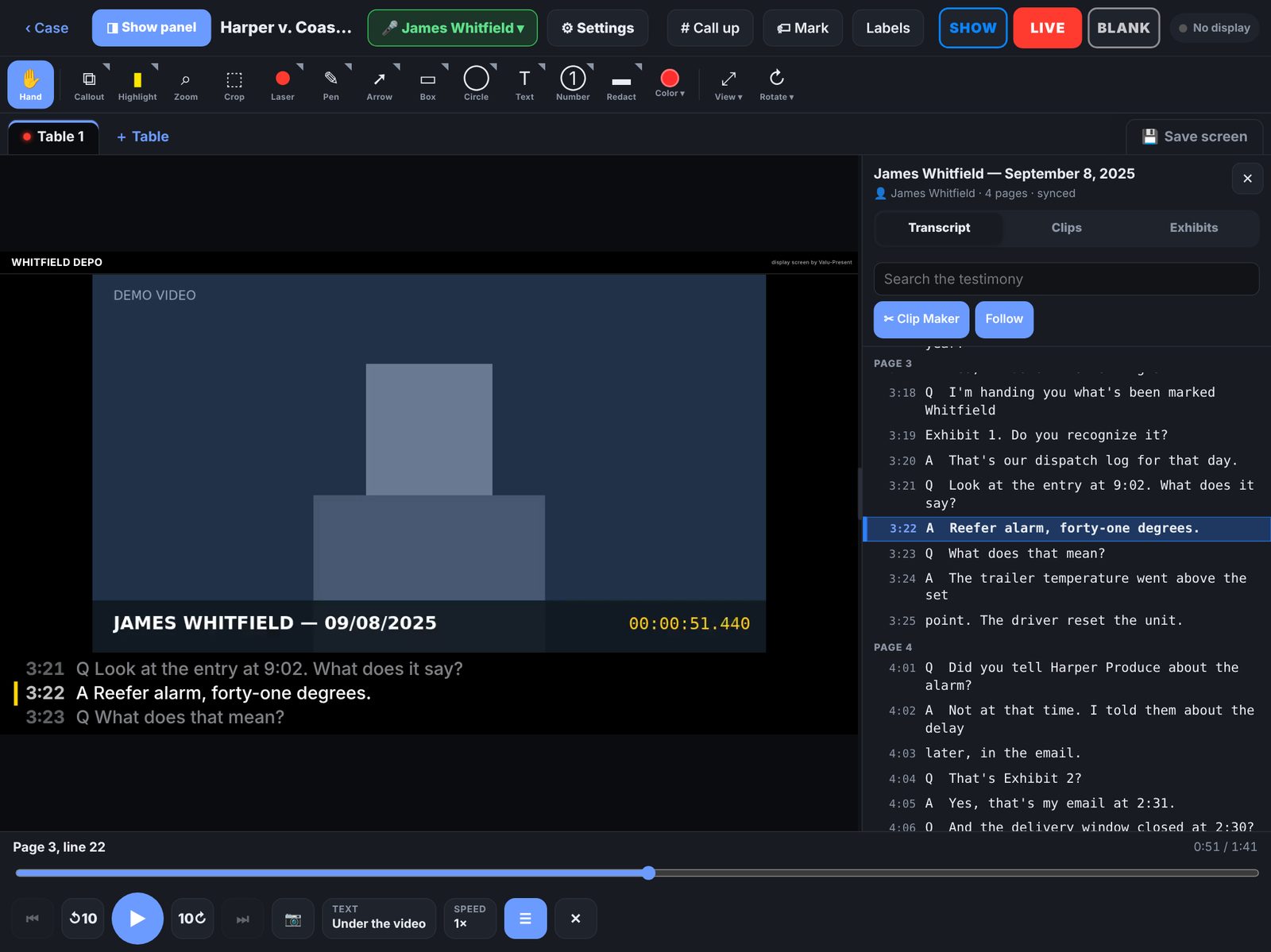Open Settings
1271x952 pixels.
click(x=597, y=28)
